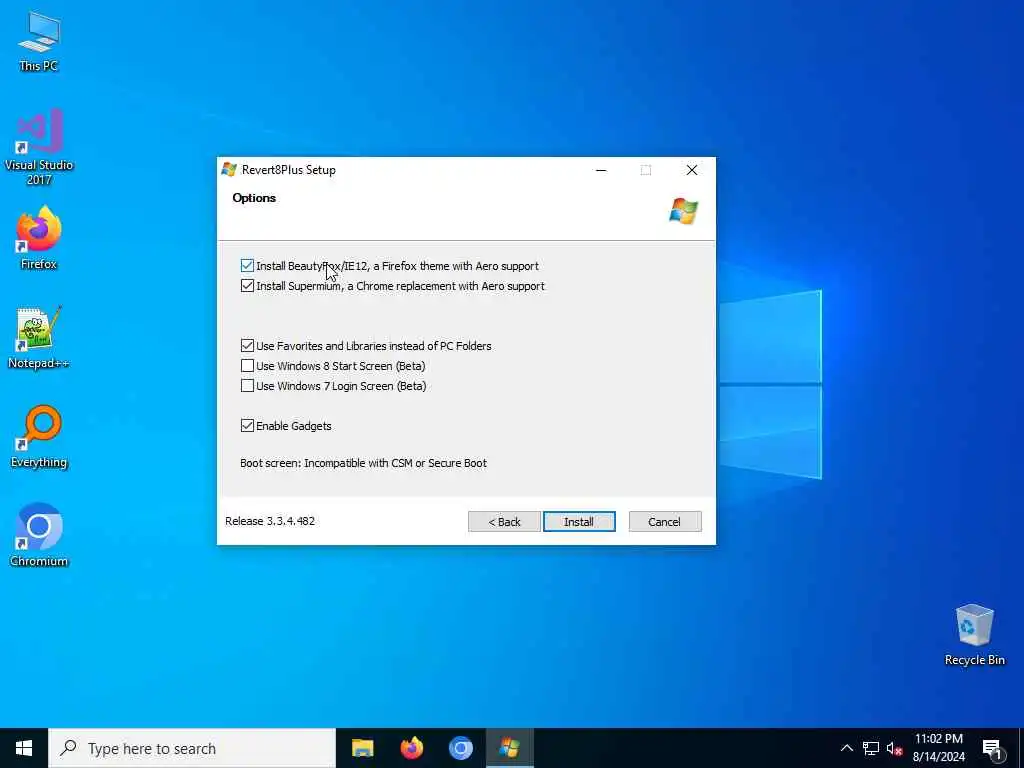Select the Recycle Bin desktop icon

[974, 635]
